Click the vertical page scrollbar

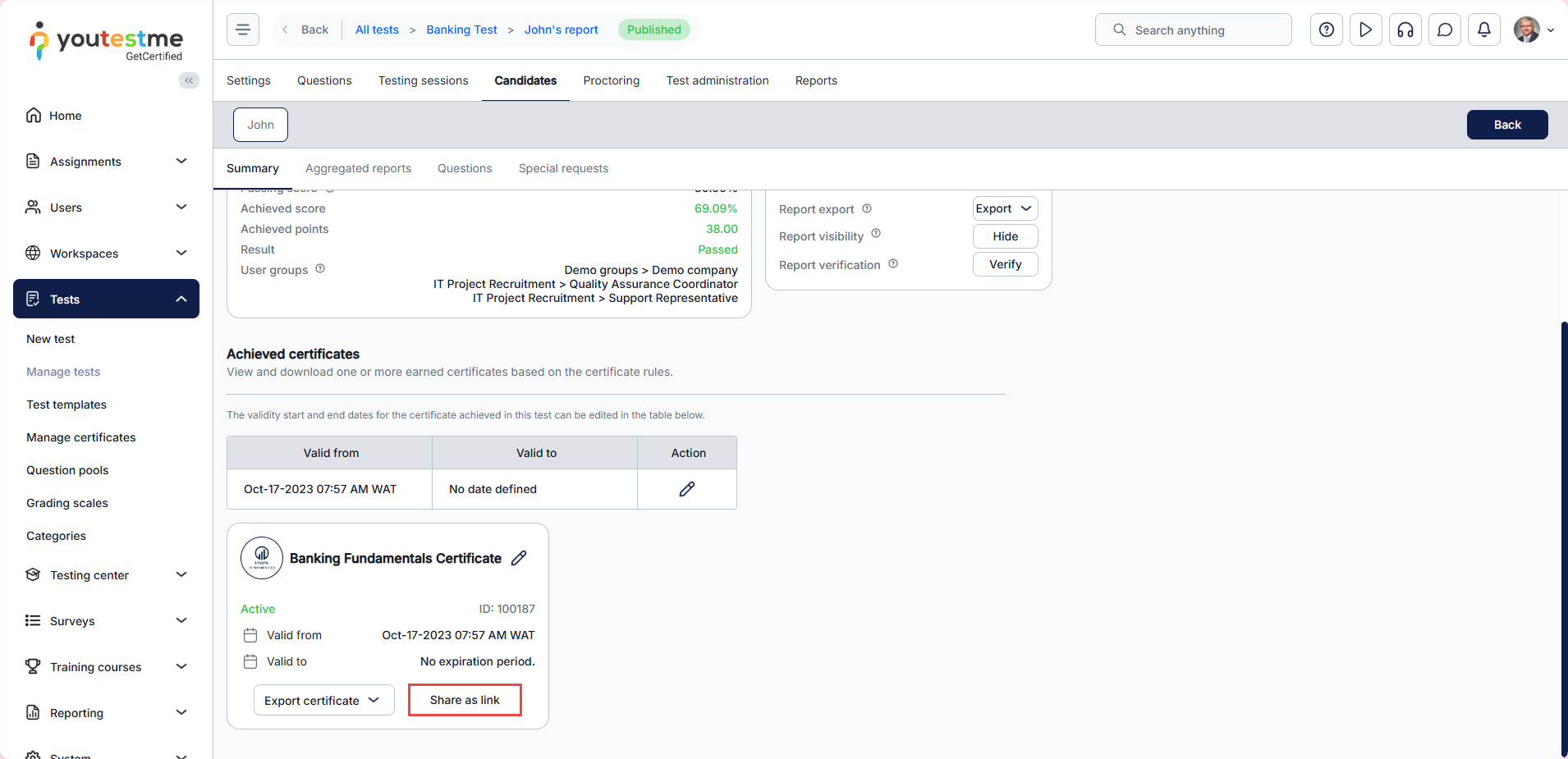(1563, 533)
